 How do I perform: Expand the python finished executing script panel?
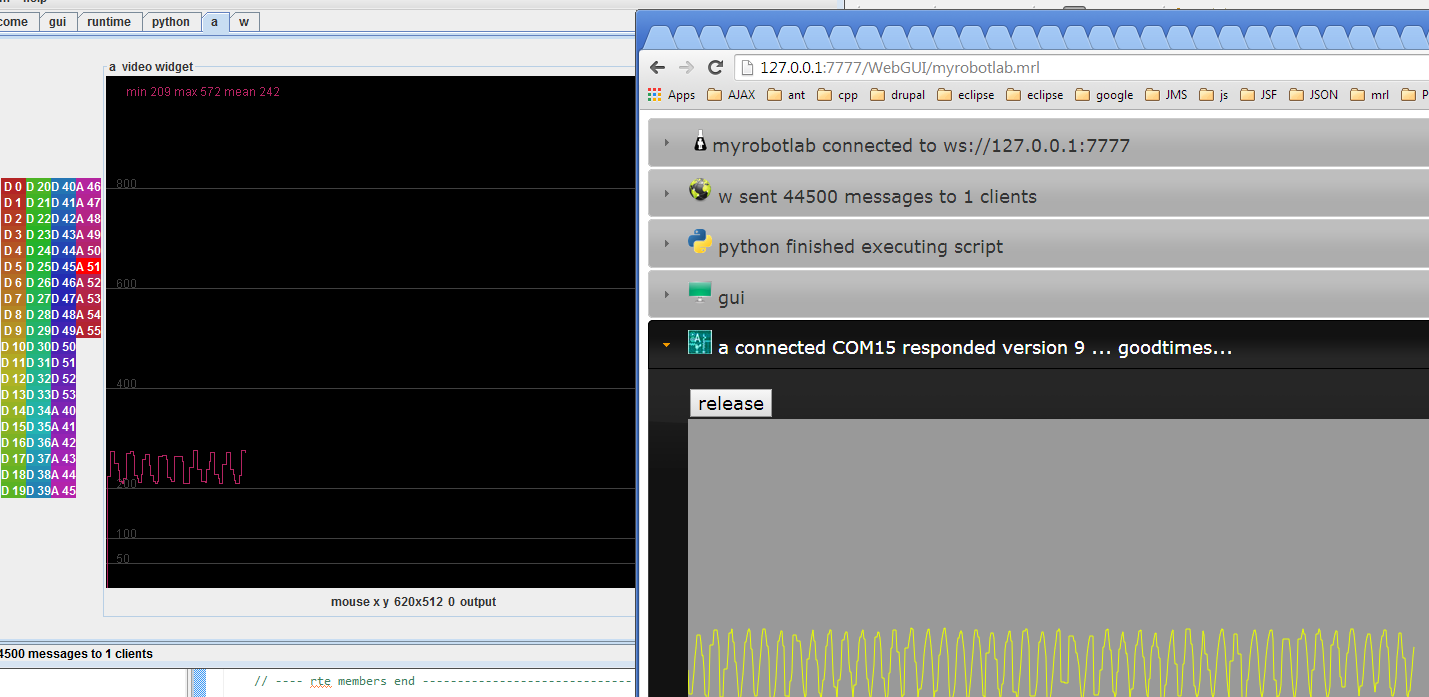1038,245
